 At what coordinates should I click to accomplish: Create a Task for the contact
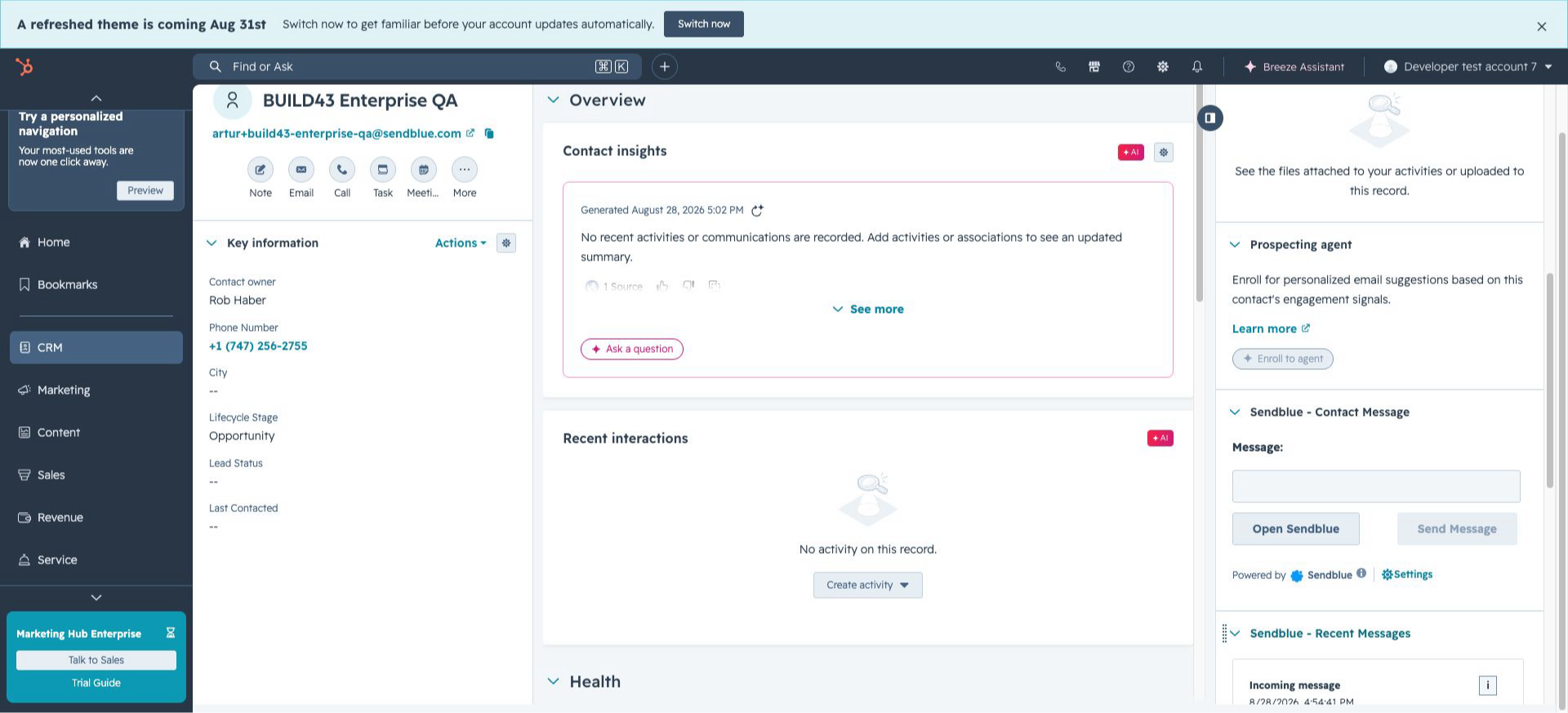coord(383,170)
